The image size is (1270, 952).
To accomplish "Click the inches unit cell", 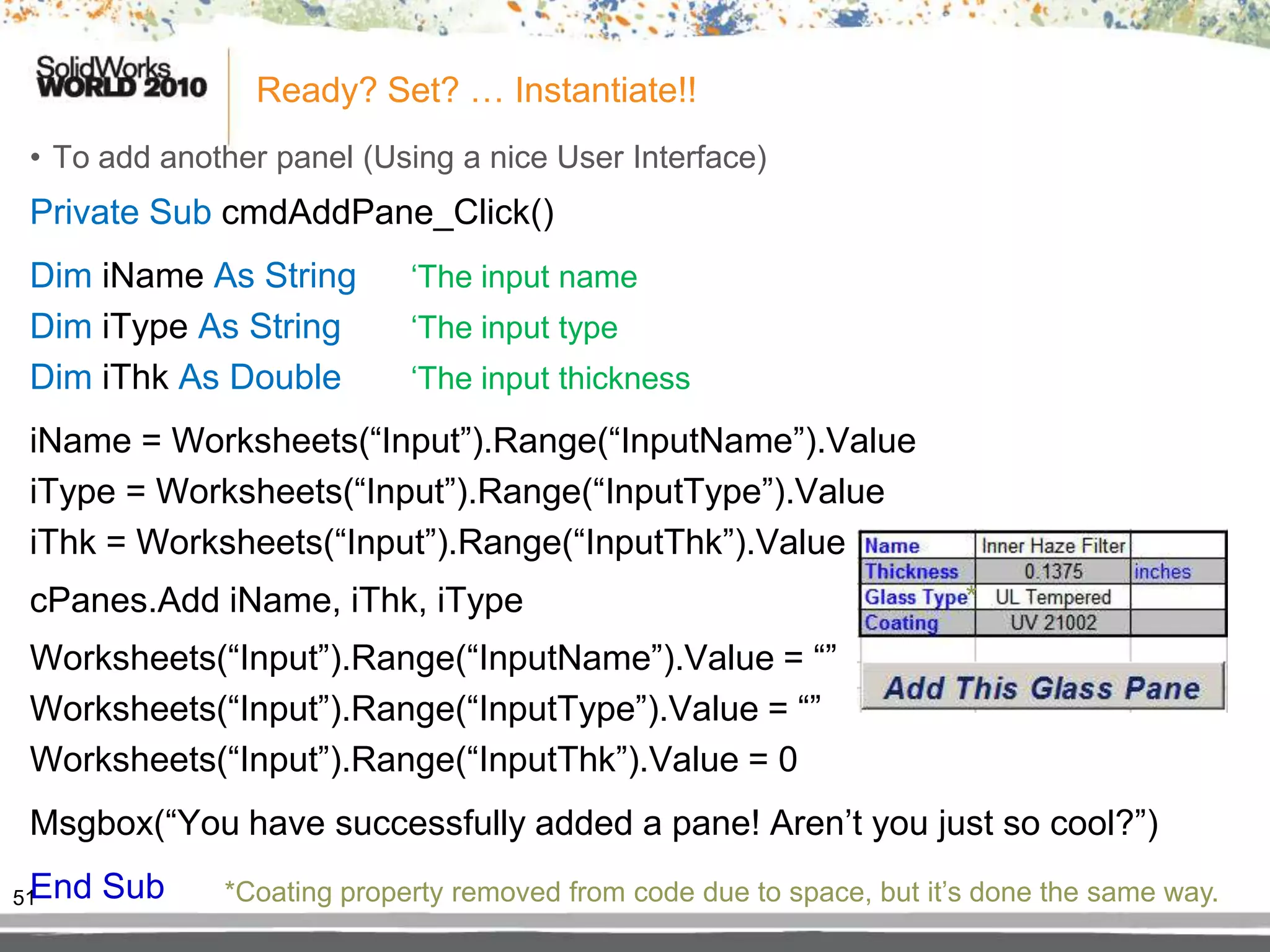I will click(1163, 571).
